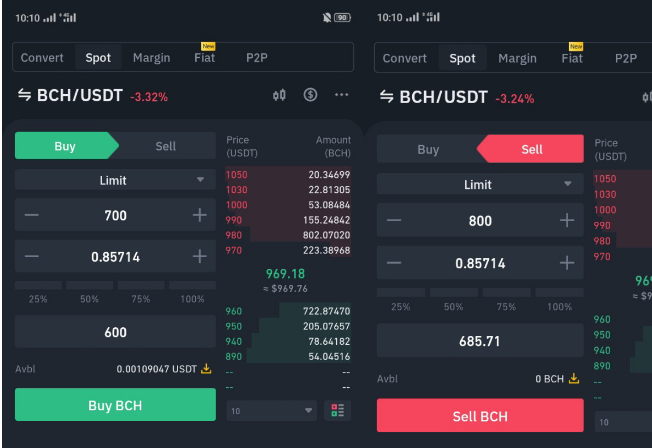
Task: Select ask row 1050 with 20.34699
Action: 288,174
